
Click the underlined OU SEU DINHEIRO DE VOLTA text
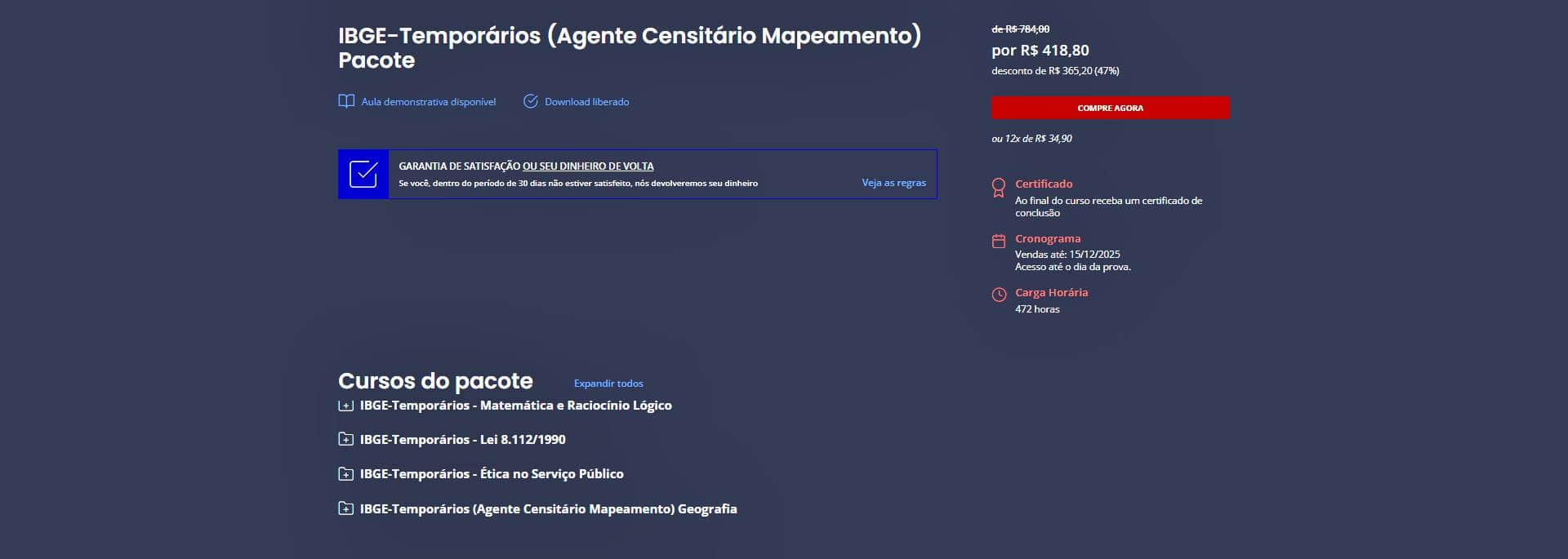(588, 166)
